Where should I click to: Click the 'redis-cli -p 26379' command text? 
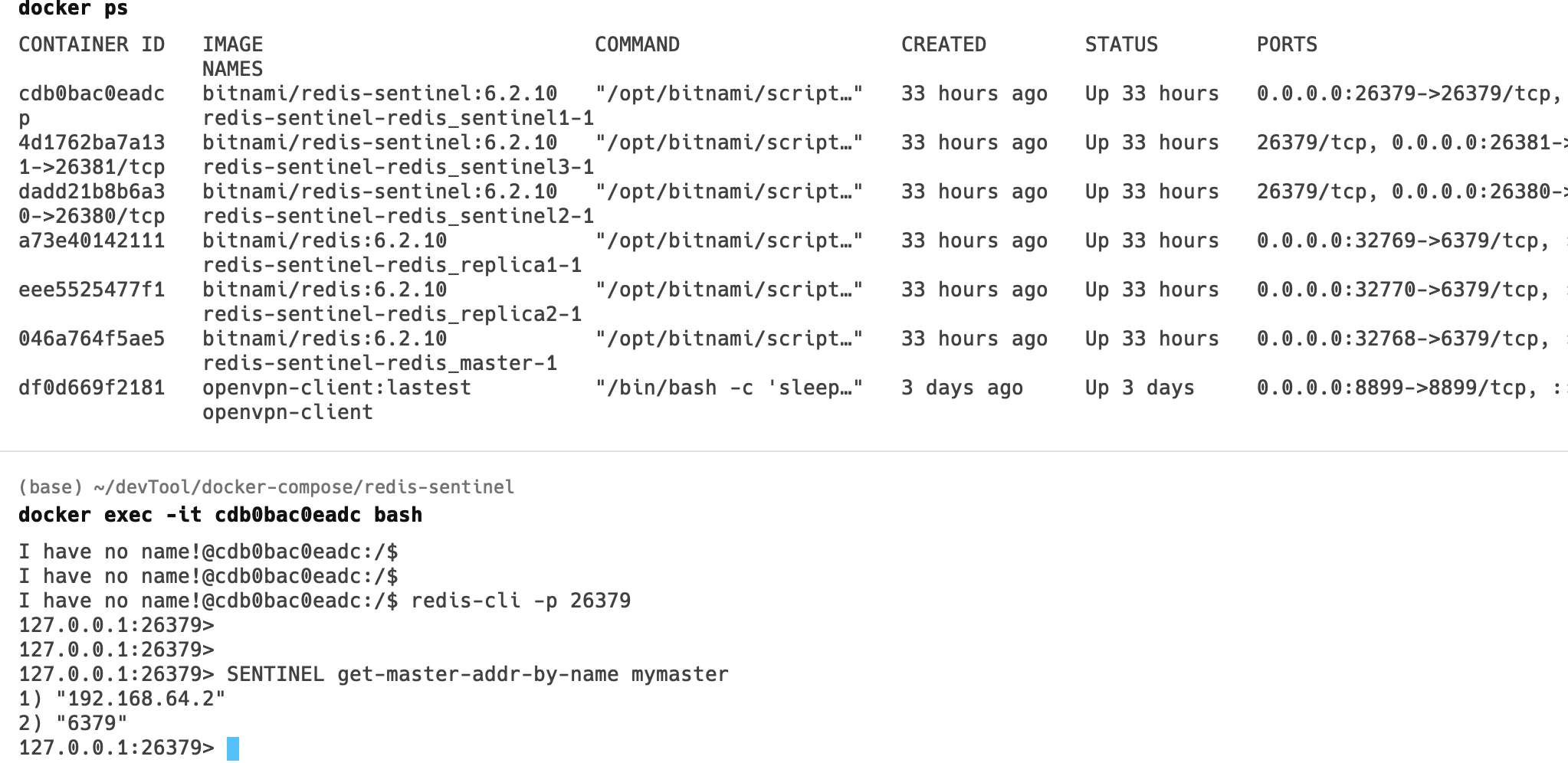520,601
